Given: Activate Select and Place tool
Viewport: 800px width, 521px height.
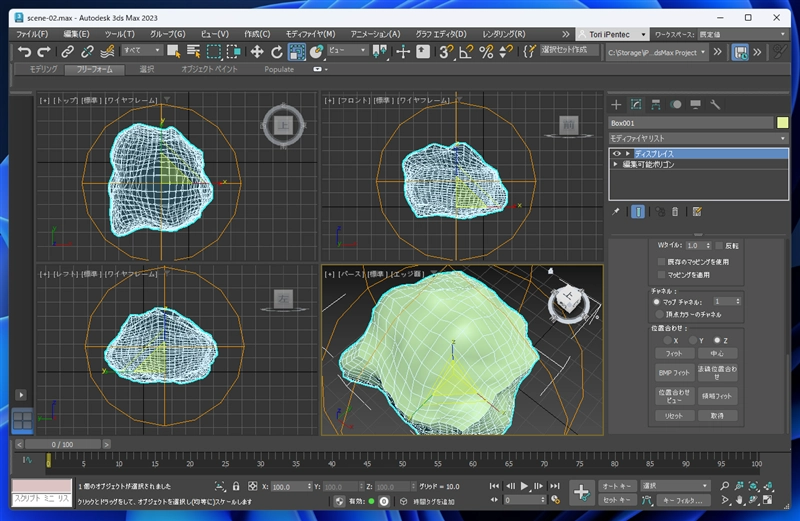Looking at the screenshot, I should (316, 52).
